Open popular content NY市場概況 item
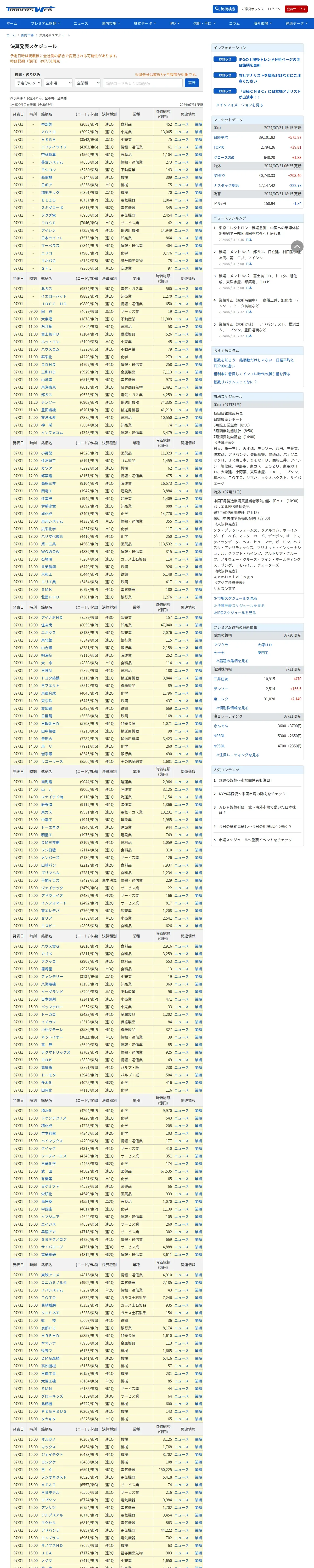Viewport: 314px width, 1568px height. [x=252, y=794]
